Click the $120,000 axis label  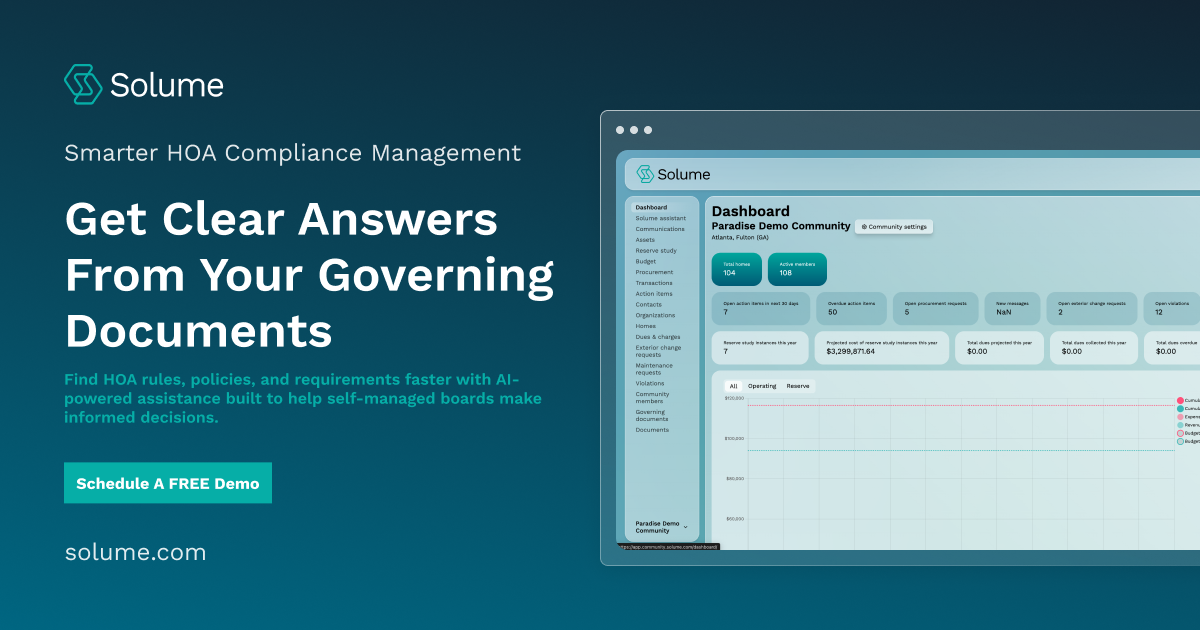tap(734, 398)
